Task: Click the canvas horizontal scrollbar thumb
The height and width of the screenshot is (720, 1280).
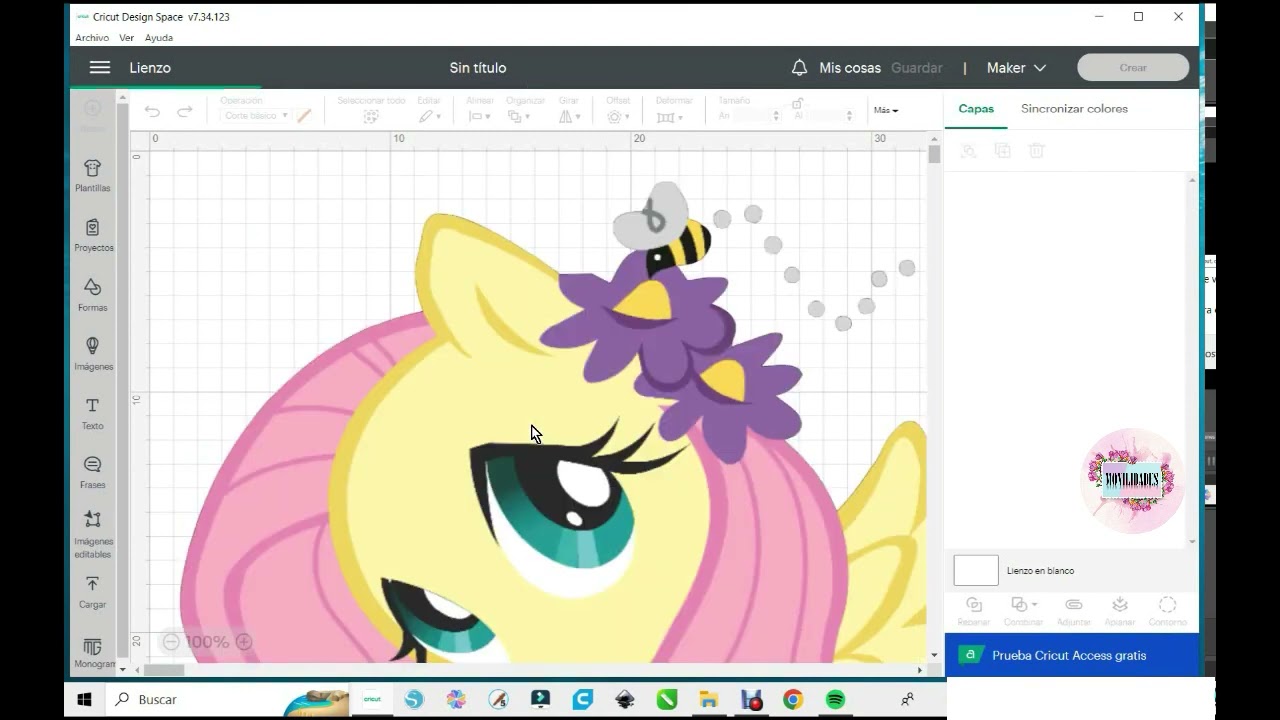Action: [x=164, y=670]
